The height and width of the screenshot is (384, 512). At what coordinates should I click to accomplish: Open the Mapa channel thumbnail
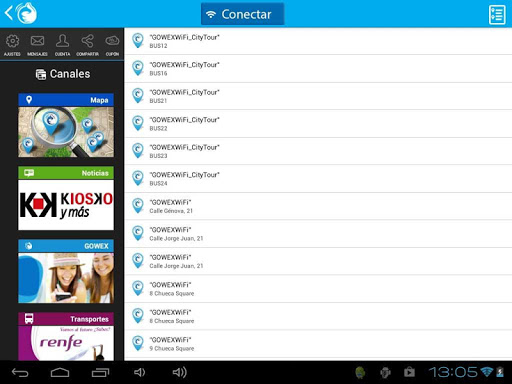[66, 125]
